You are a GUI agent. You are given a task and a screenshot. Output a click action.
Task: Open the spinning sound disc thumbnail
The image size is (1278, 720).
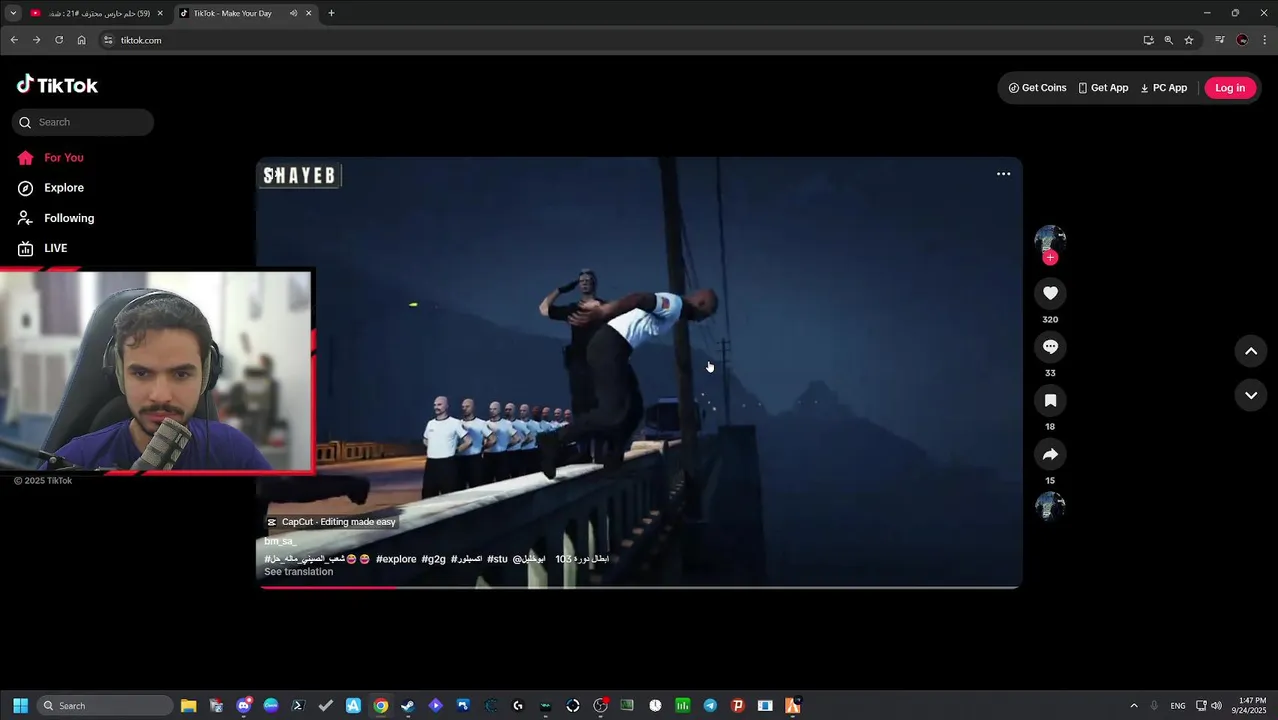(x=1050, y=507)
